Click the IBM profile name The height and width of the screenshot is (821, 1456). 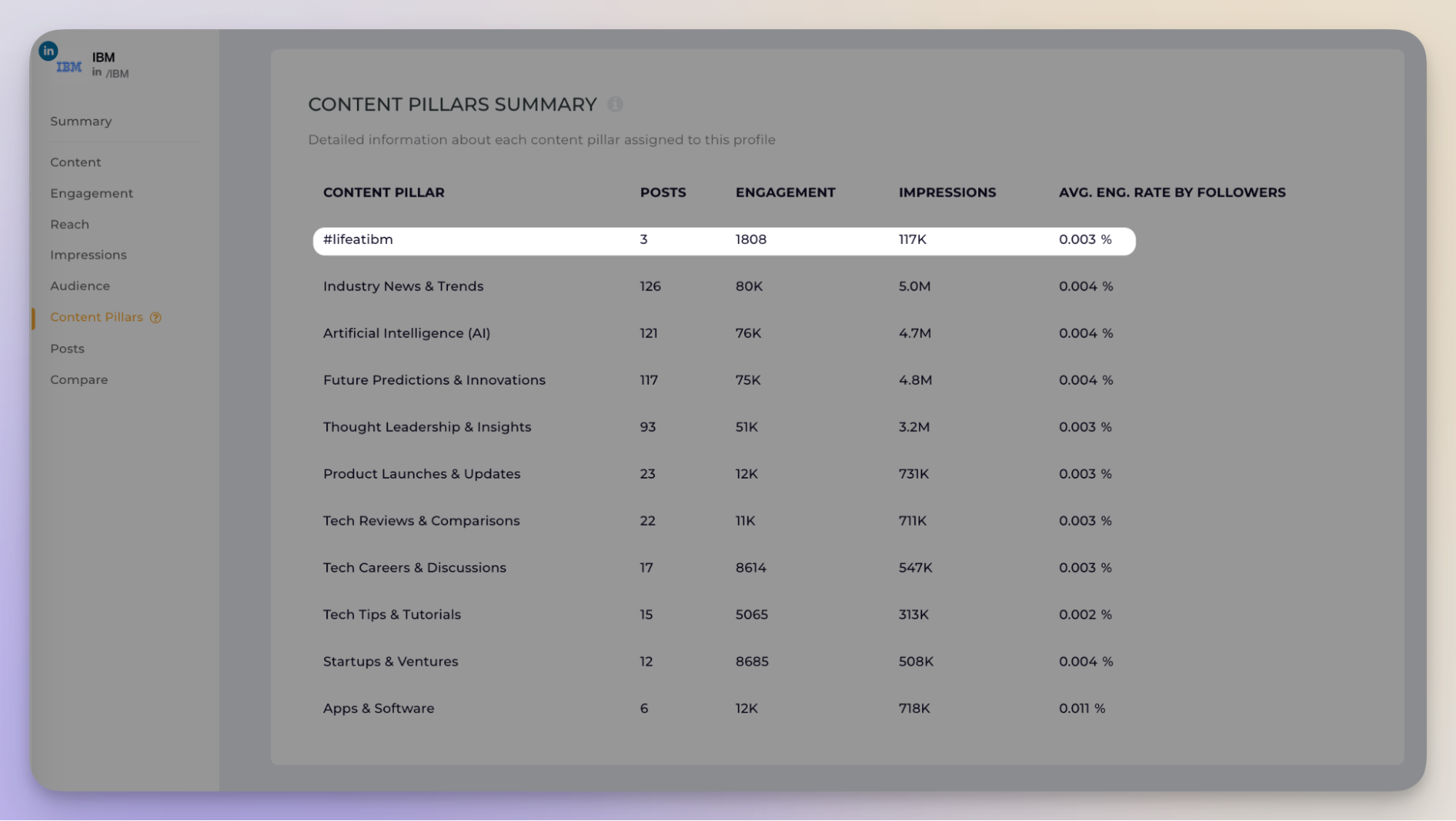[103, 58]
